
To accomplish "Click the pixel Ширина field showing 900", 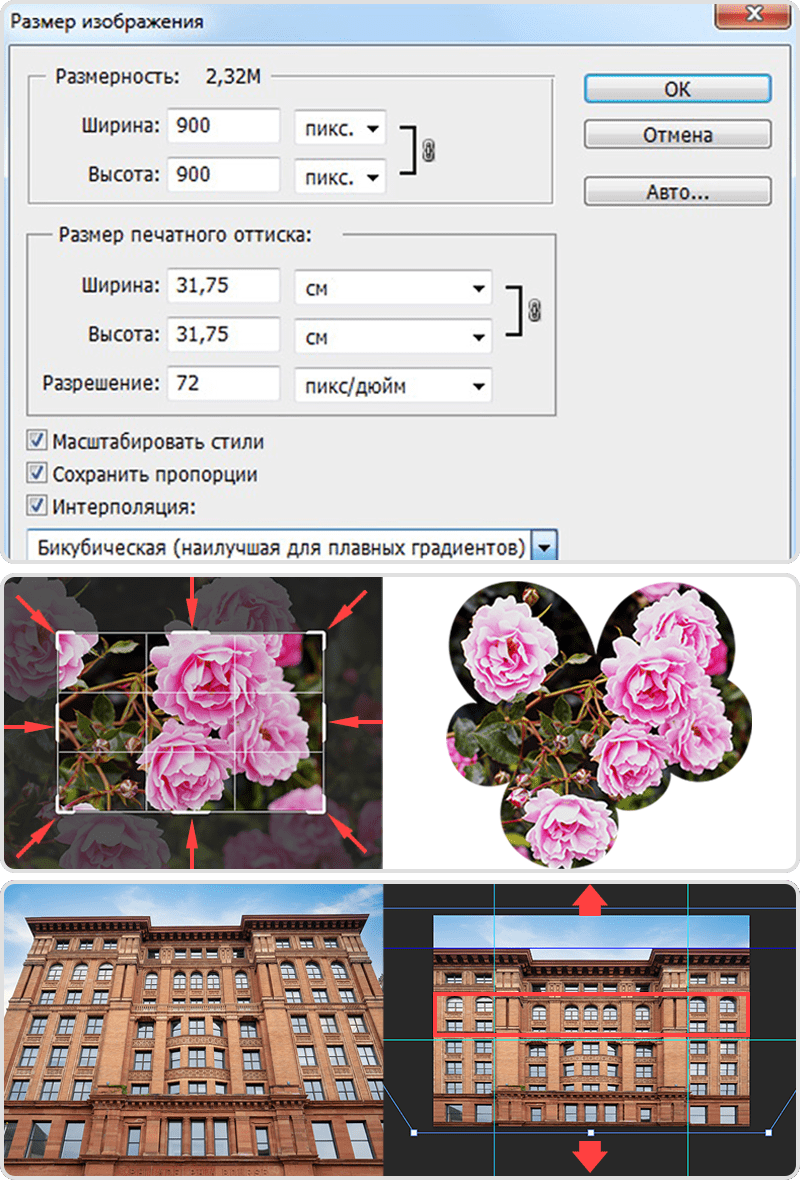I will coord(223,126).
